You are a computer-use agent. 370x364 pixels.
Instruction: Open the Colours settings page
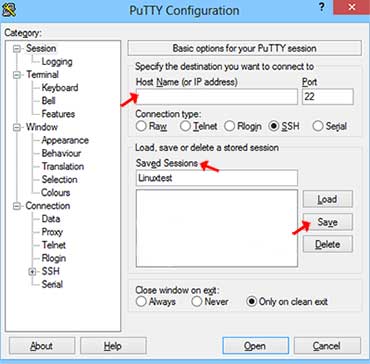(55, 193)
